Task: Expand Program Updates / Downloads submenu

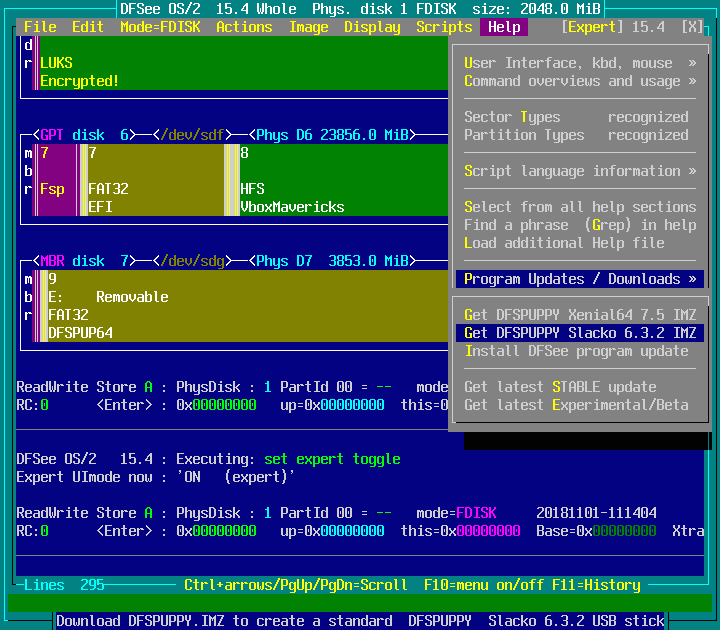Action: tap(580, 279)
